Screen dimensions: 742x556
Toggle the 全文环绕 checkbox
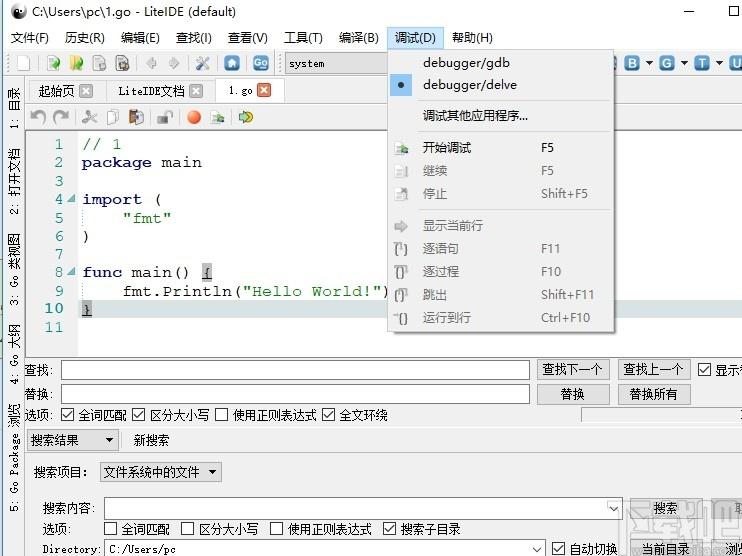click(328, 415)
